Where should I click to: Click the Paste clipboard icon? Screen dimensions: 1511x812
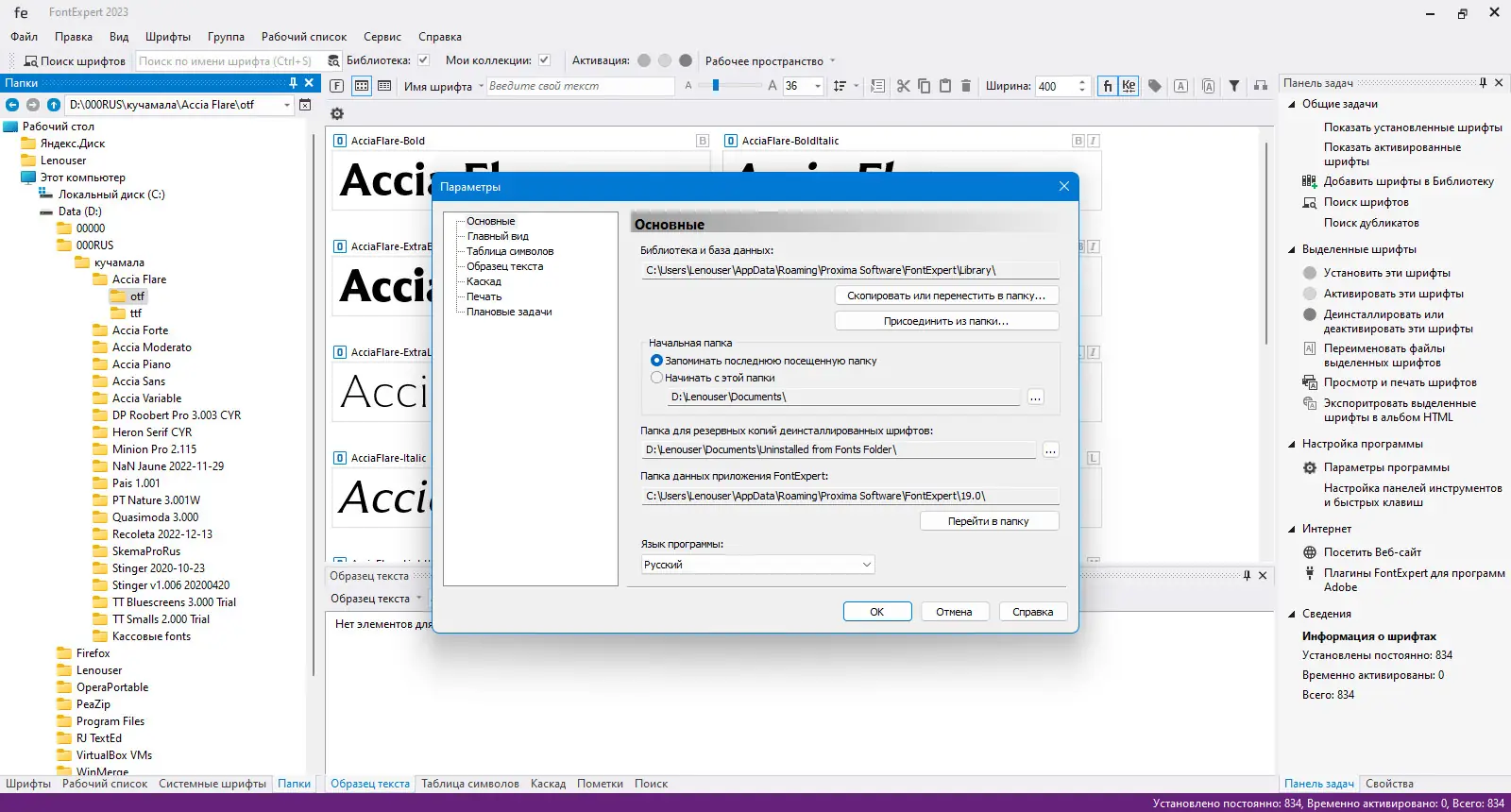(x=945, y=86)
